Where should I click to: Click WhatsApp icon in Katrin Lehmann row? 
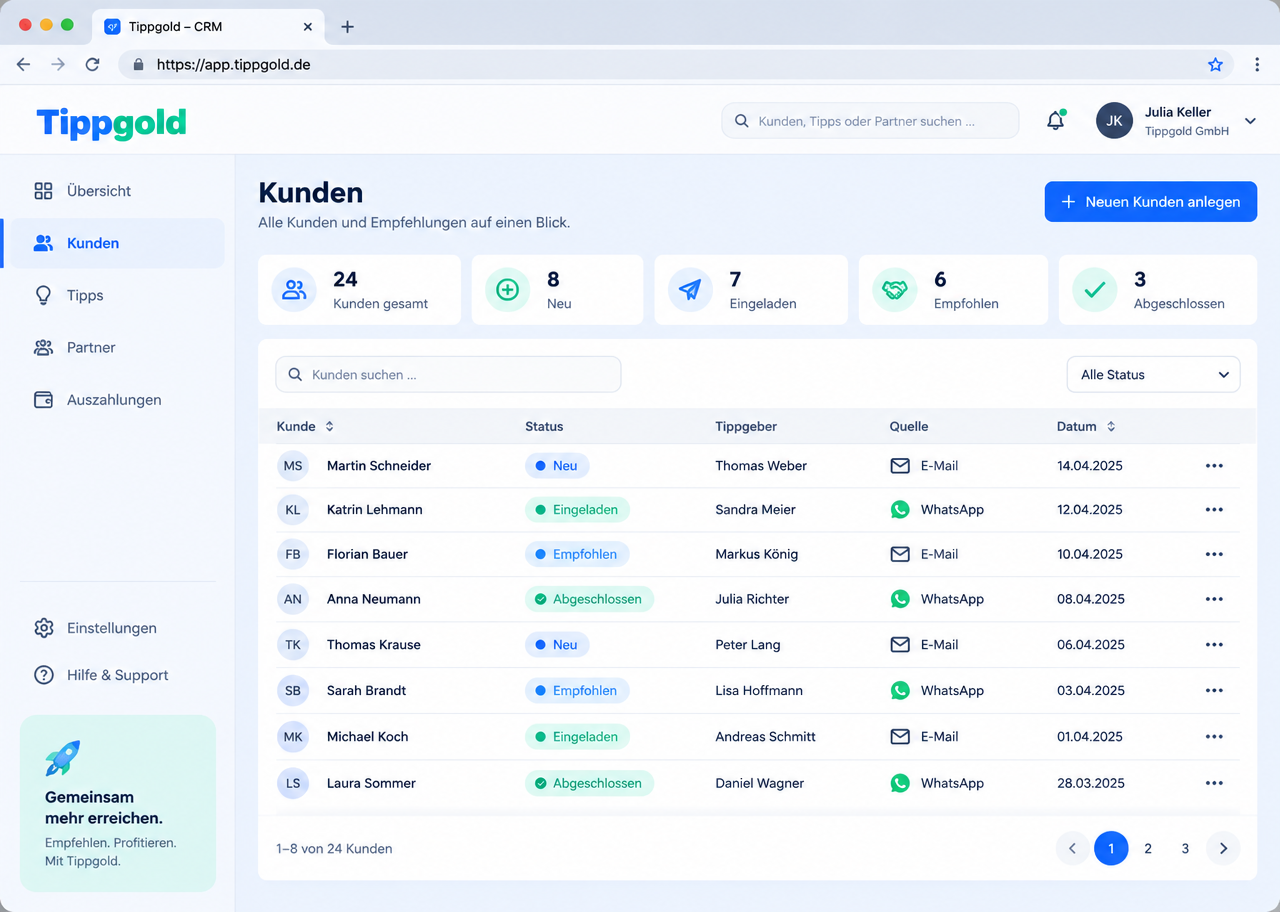coord(900,509)
